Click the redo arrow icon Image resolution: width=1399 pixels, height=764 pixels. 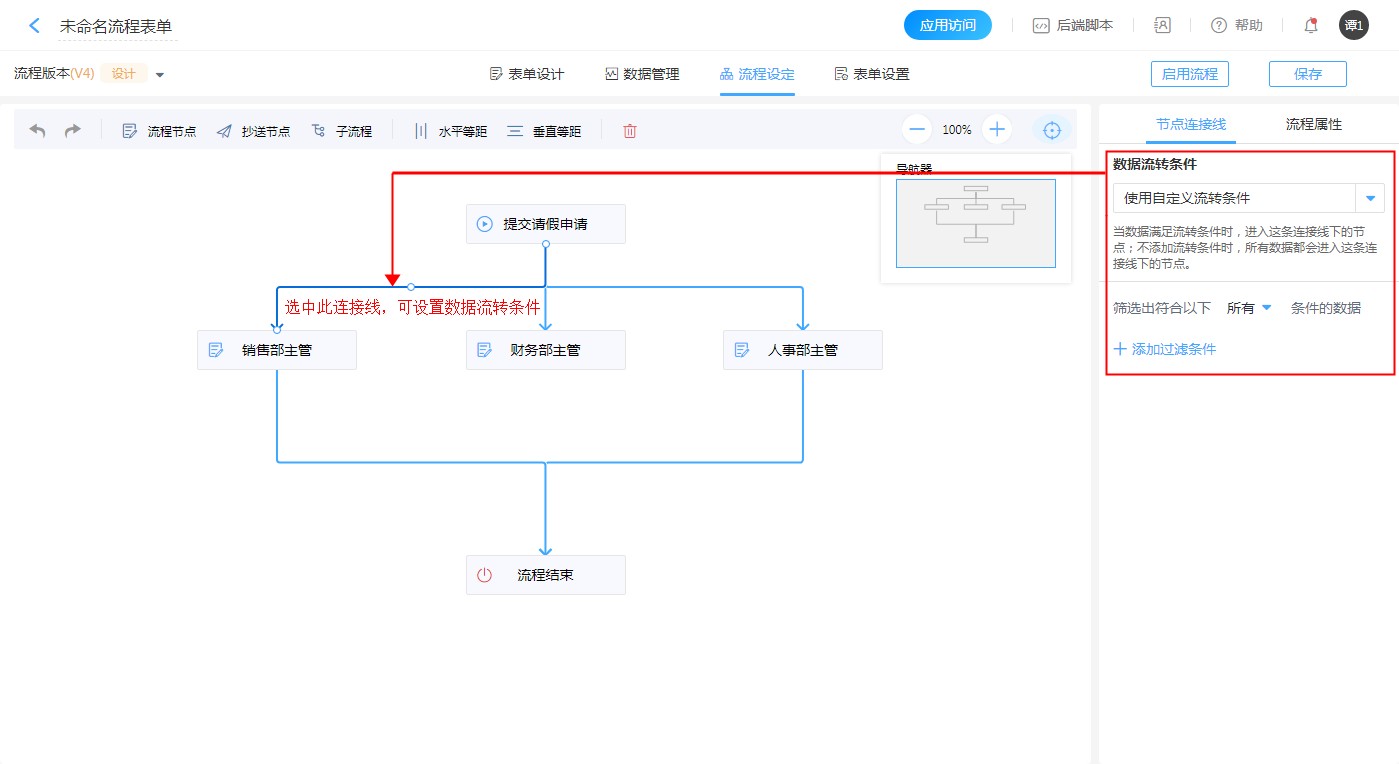point(72,131)
